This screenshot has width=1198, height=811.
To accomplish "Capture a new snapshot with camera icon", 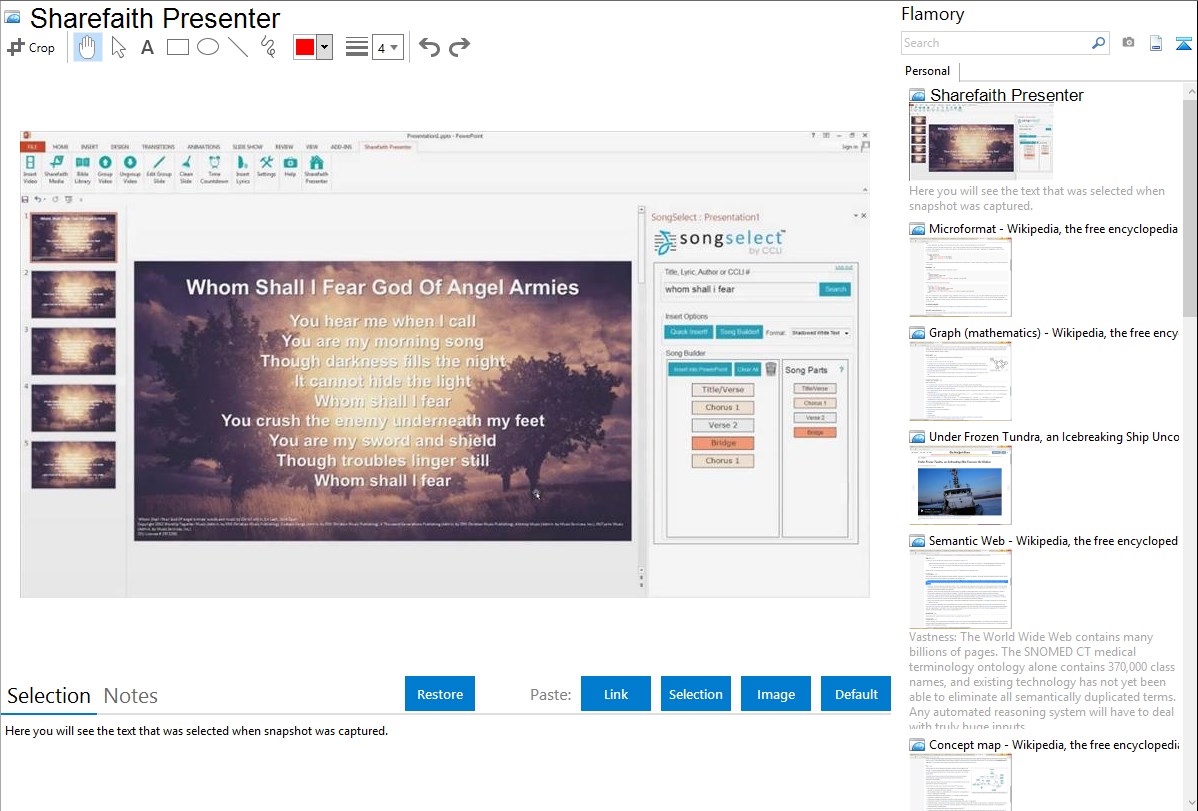I will [x=1128, y=43].
